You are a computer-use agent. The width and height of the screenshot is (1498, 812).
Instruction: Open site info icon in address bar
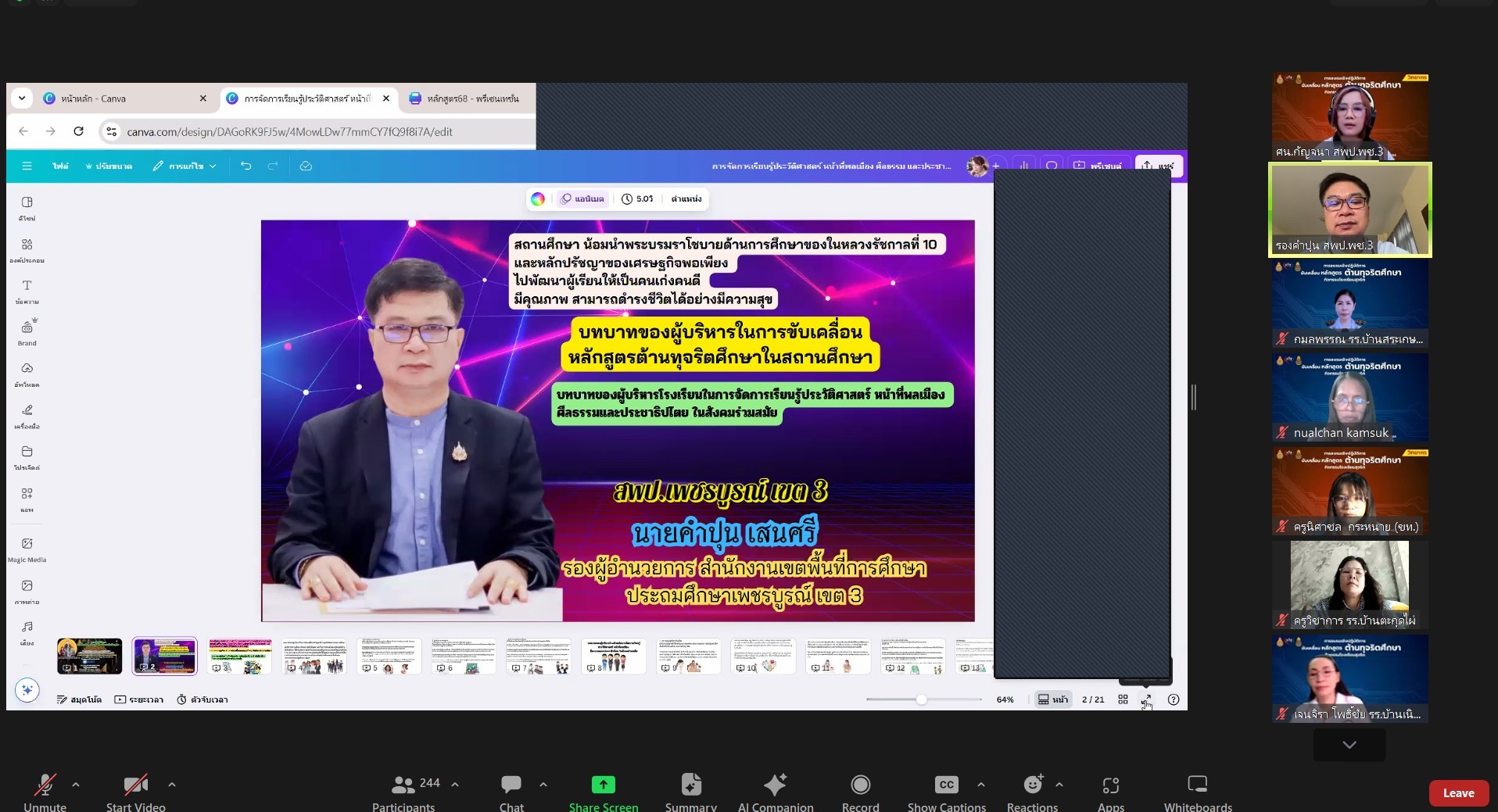(112, 131)
